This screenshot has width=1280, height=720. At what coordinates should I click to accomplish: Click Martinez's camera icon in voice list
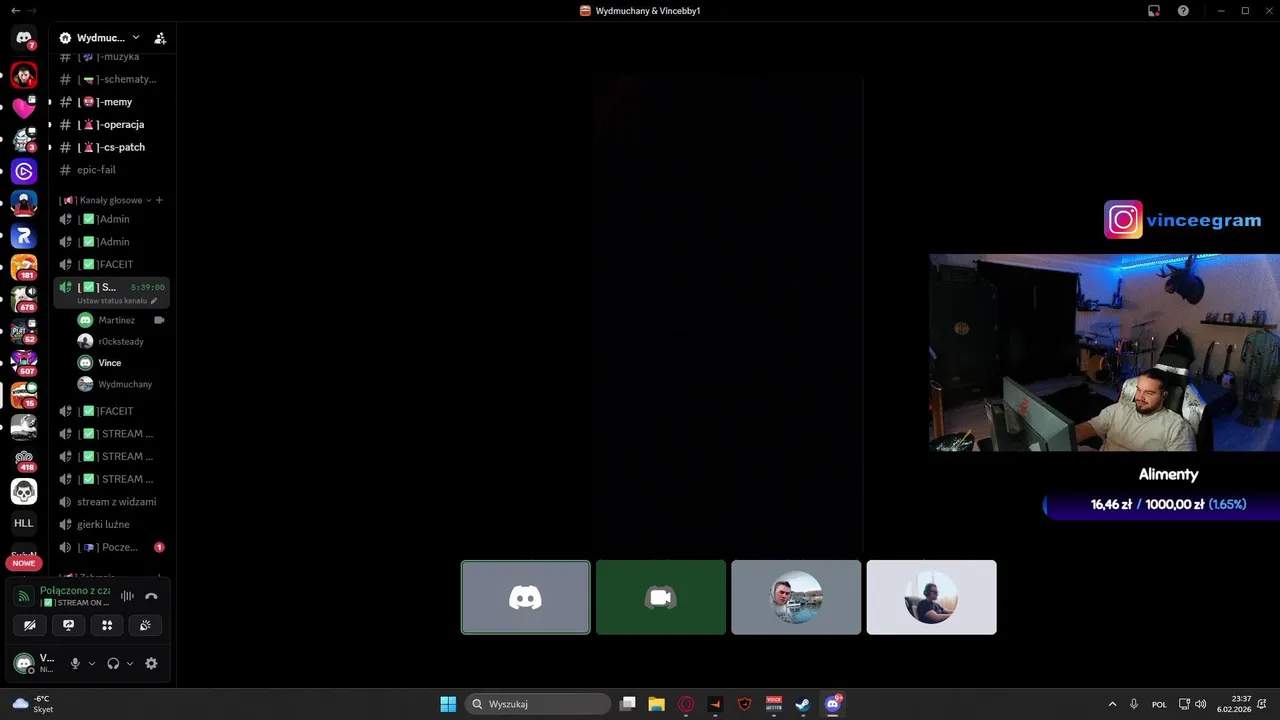click(159, 320)
